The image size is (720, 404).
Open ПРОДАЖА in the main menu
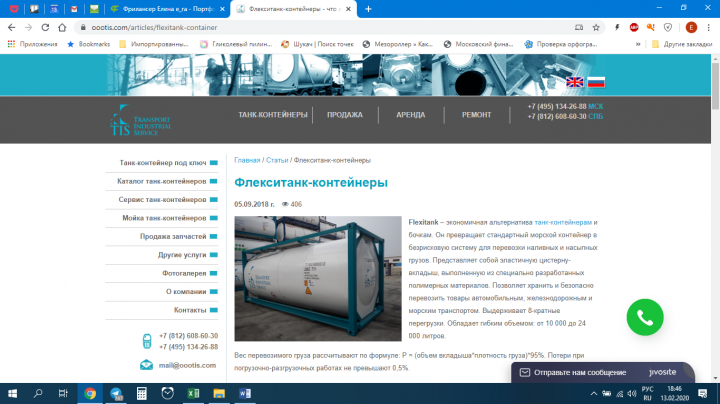(x=345, y=115)
